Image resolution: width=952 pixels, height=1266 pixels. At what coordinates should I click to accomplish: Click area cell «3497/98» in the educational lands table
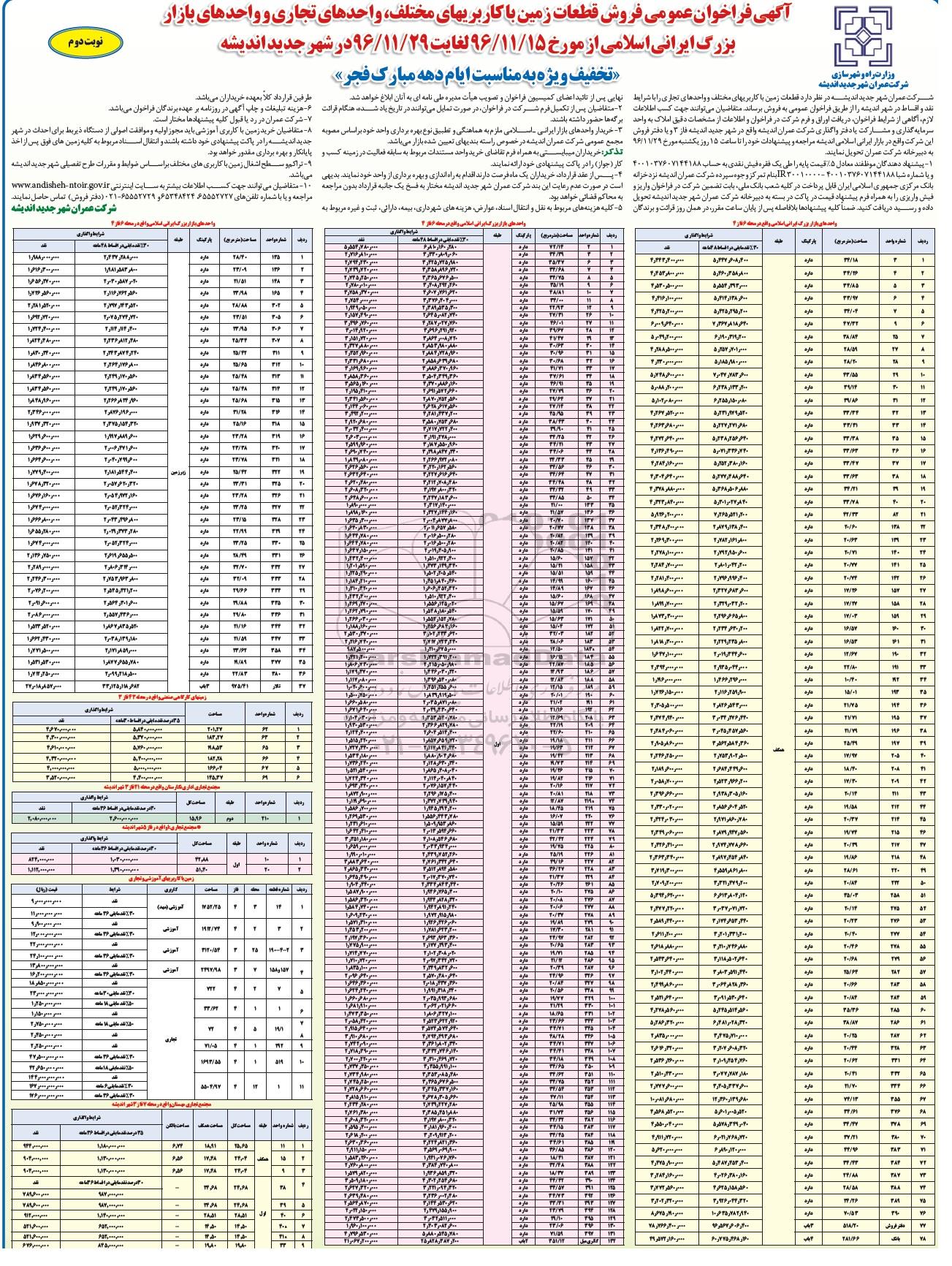[211, 970]
